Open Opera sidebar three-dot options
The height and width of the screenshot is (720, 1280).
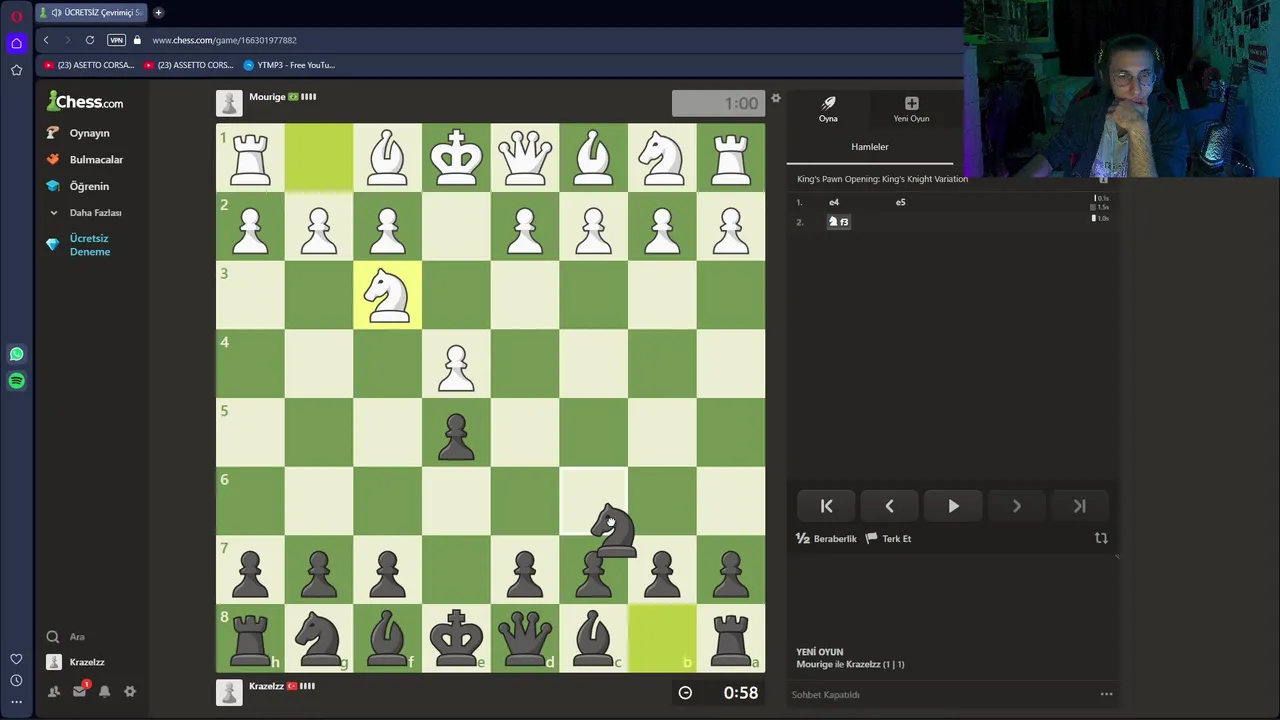[x=16, y=702]
